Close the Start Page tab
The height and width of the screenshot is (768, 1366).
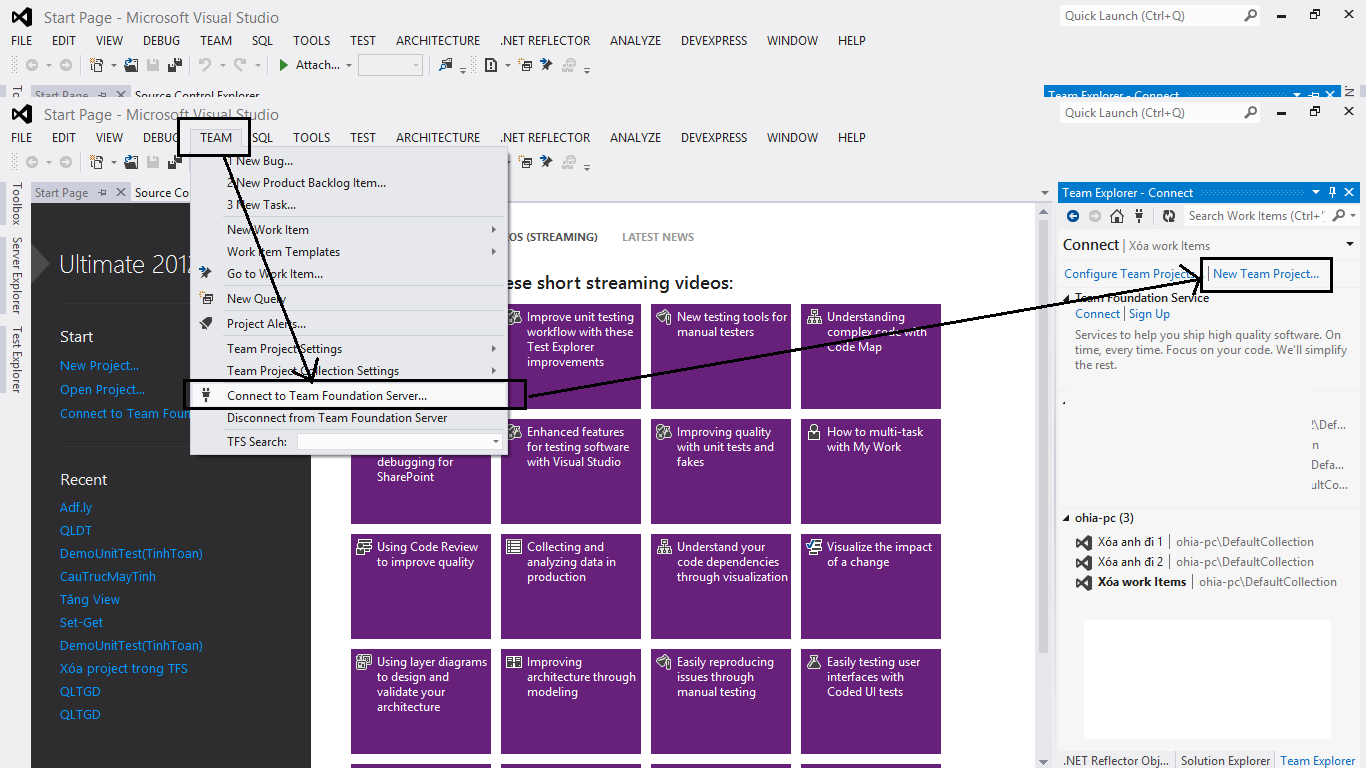121,193
